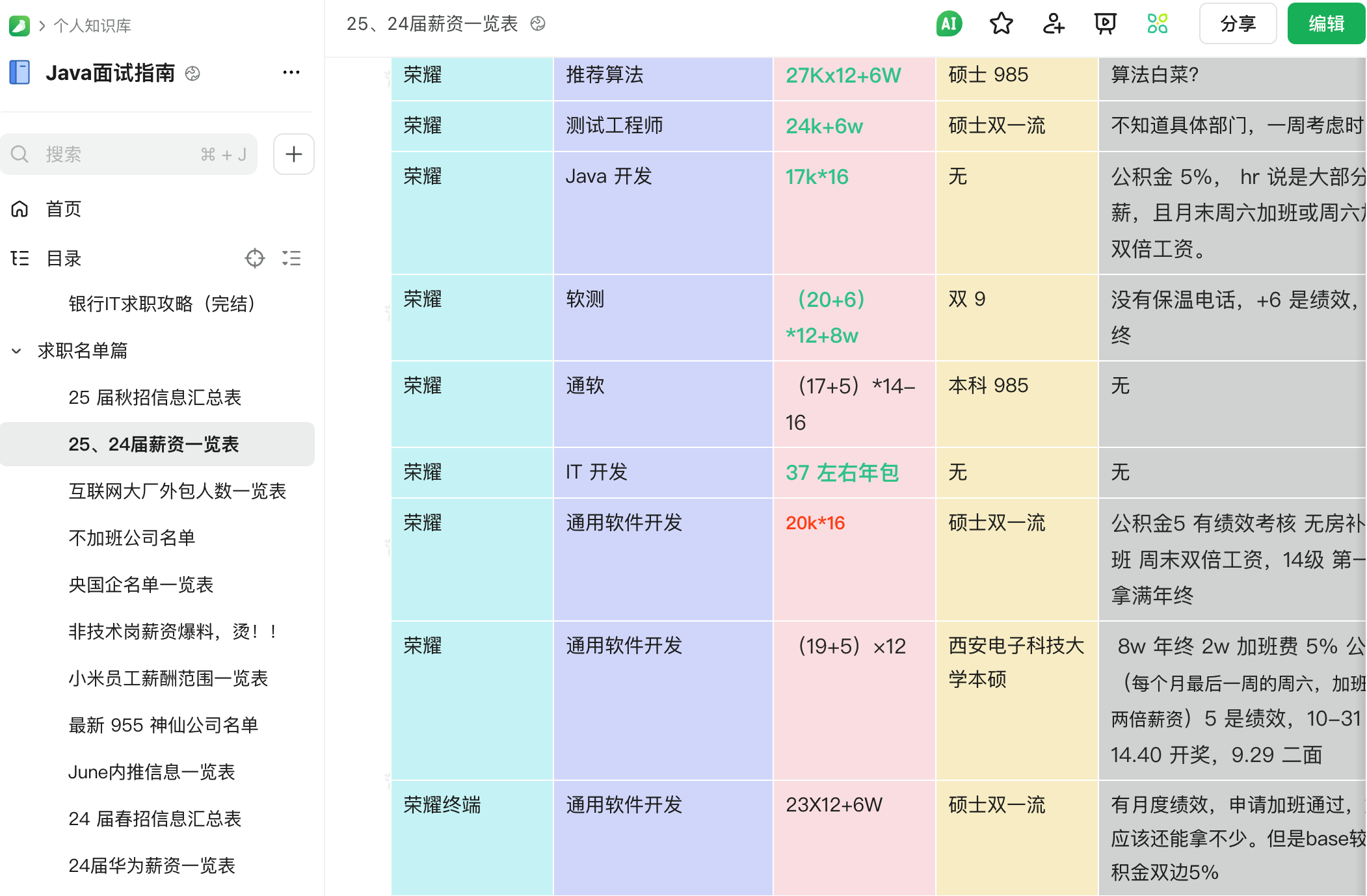Open presentation mode icon
Image resolution: width=1367 pixels, height=896 pixels.
(1105, 24)
